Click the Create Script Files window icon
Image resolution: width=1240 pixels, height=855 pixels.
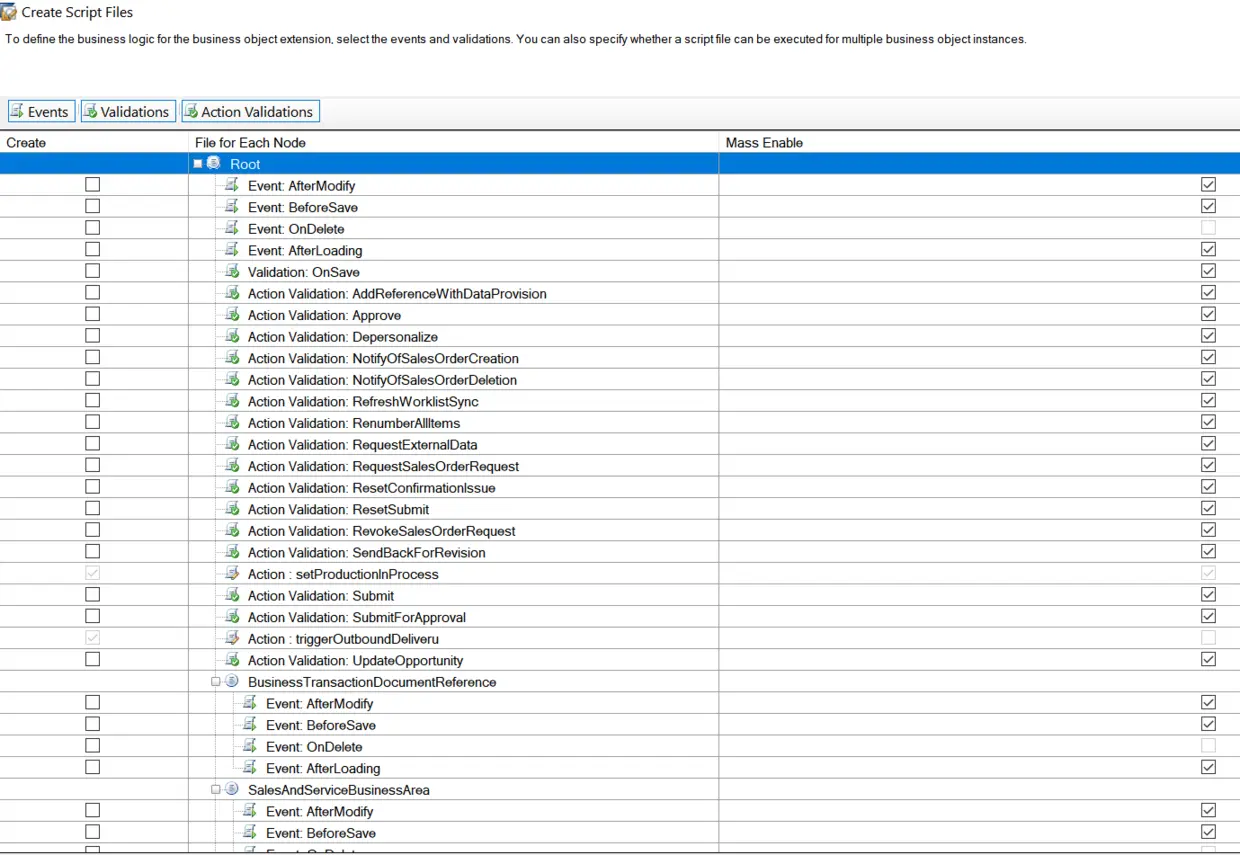point(9,12)
